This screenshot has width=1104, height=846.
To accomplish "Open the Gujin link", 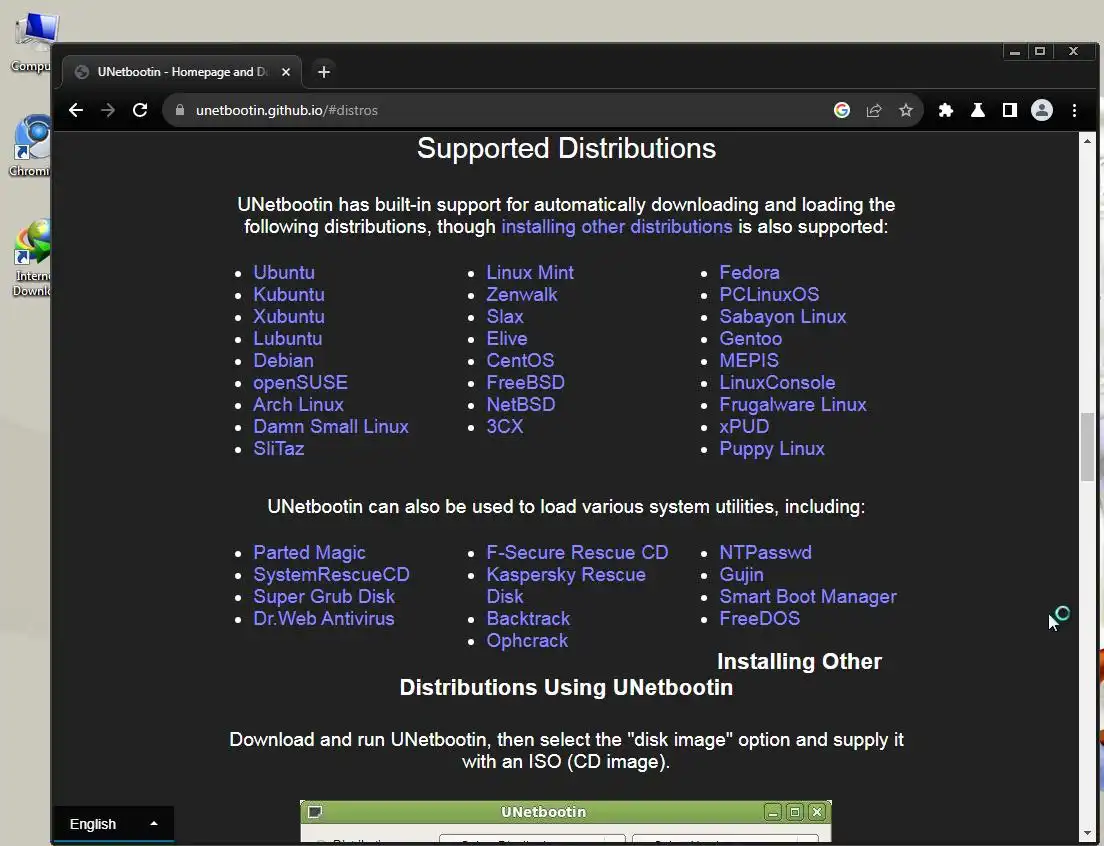I will point(741,574).
